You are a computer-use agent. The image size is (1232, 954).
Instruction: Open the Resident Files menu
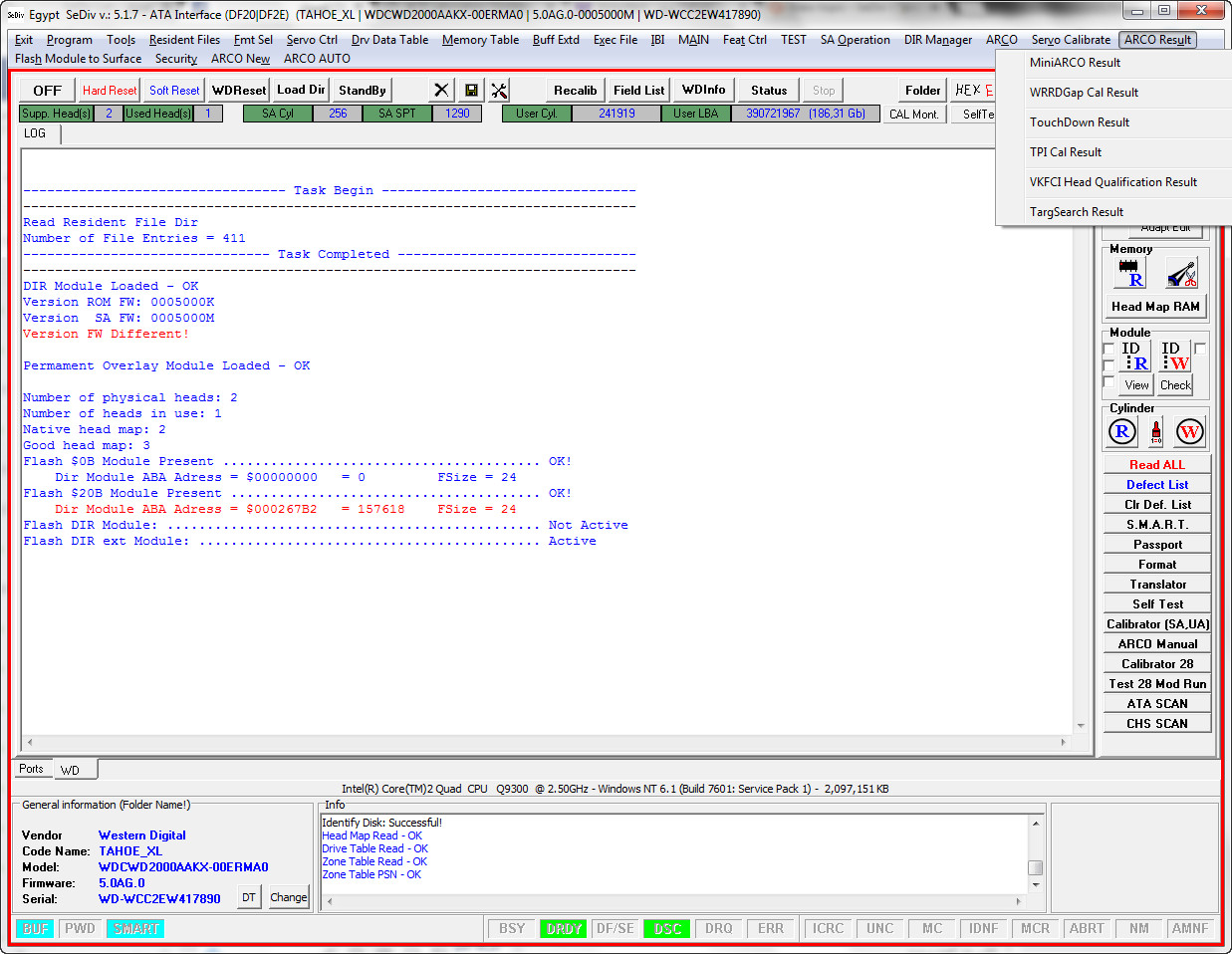point(184,40)
